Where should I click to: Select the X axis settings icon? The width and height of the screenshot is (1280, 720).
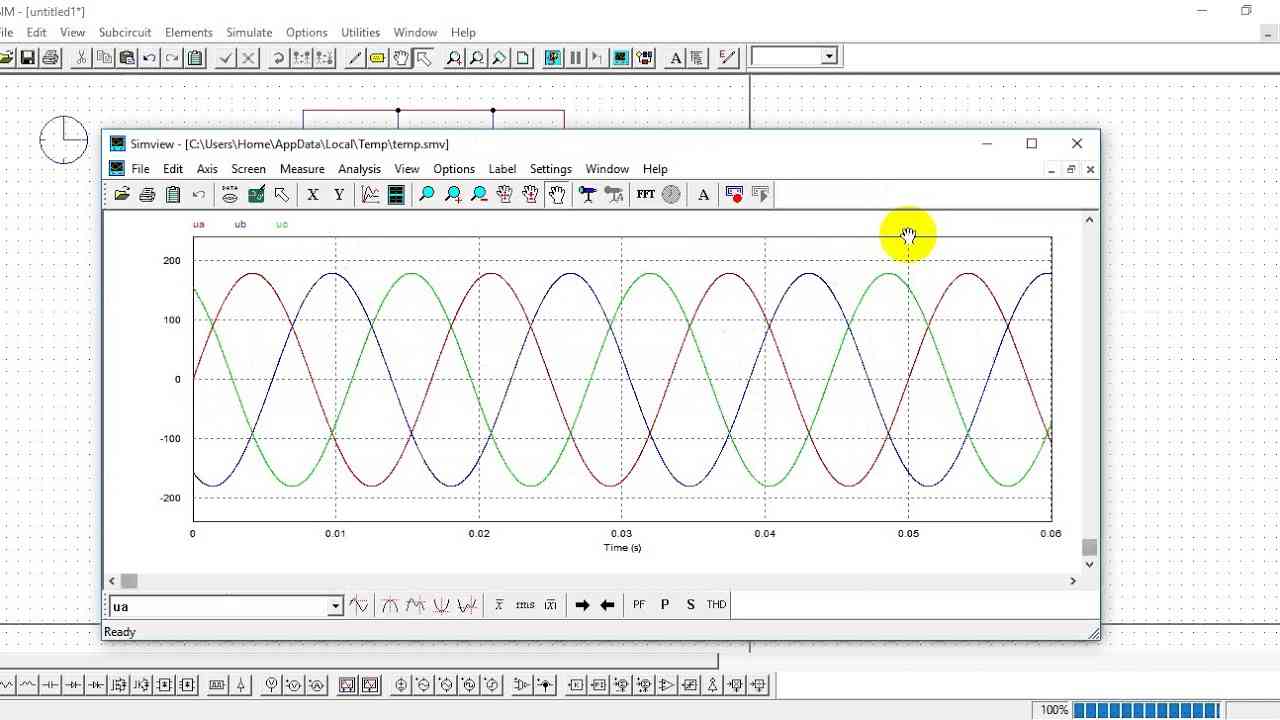click(313, 195)
